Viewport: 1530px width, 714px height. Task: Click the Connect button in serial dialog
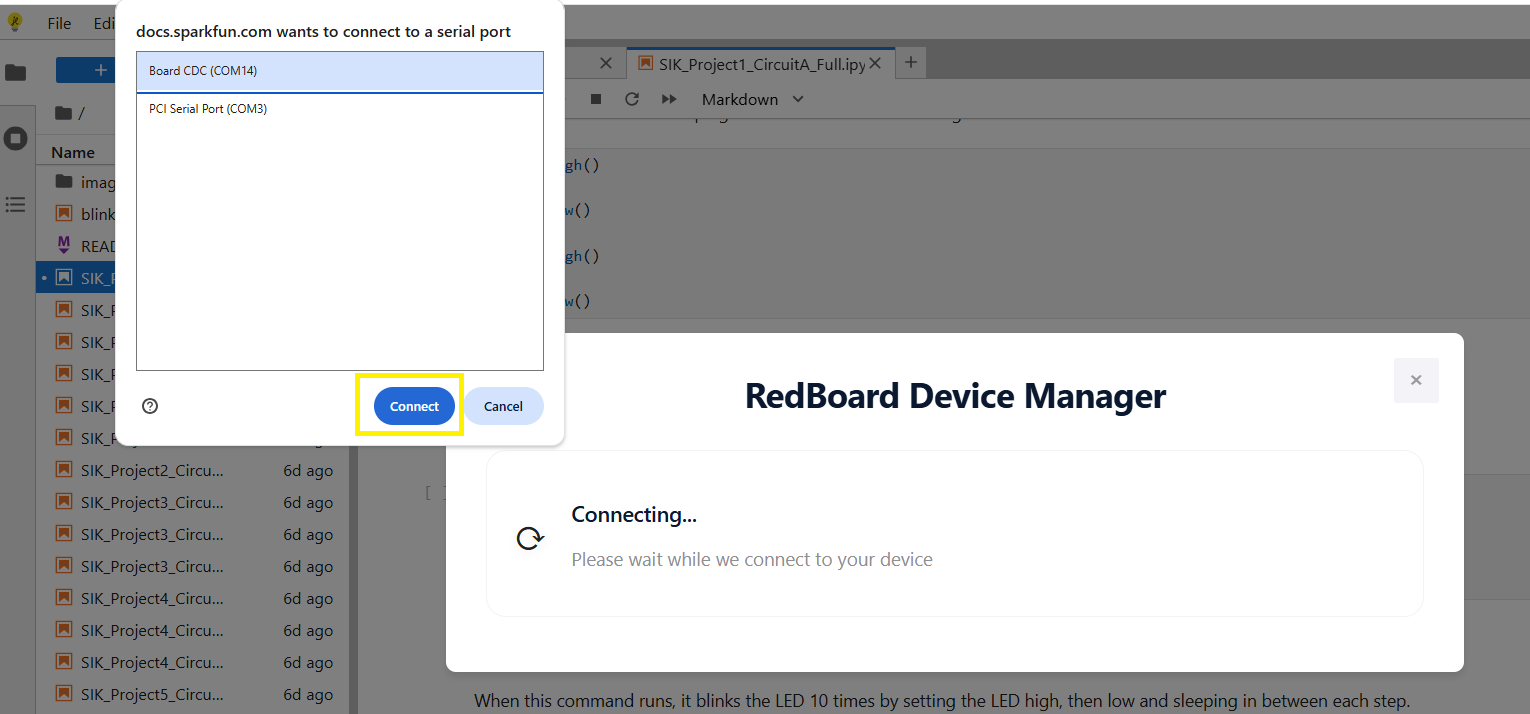pos(414,406)
